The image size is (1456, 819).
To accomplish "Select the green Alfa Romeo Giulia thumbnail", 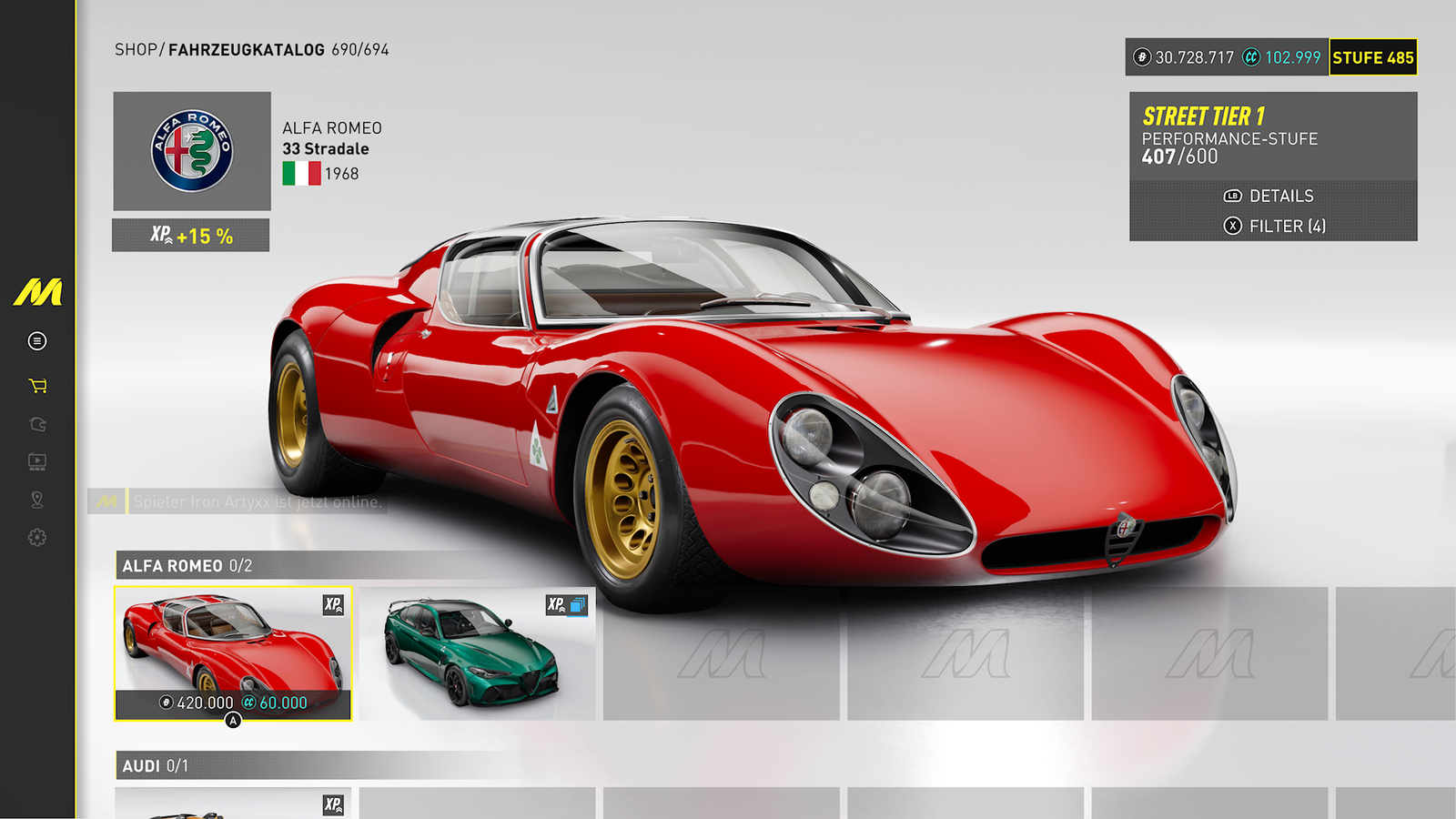I will [478, 653].
